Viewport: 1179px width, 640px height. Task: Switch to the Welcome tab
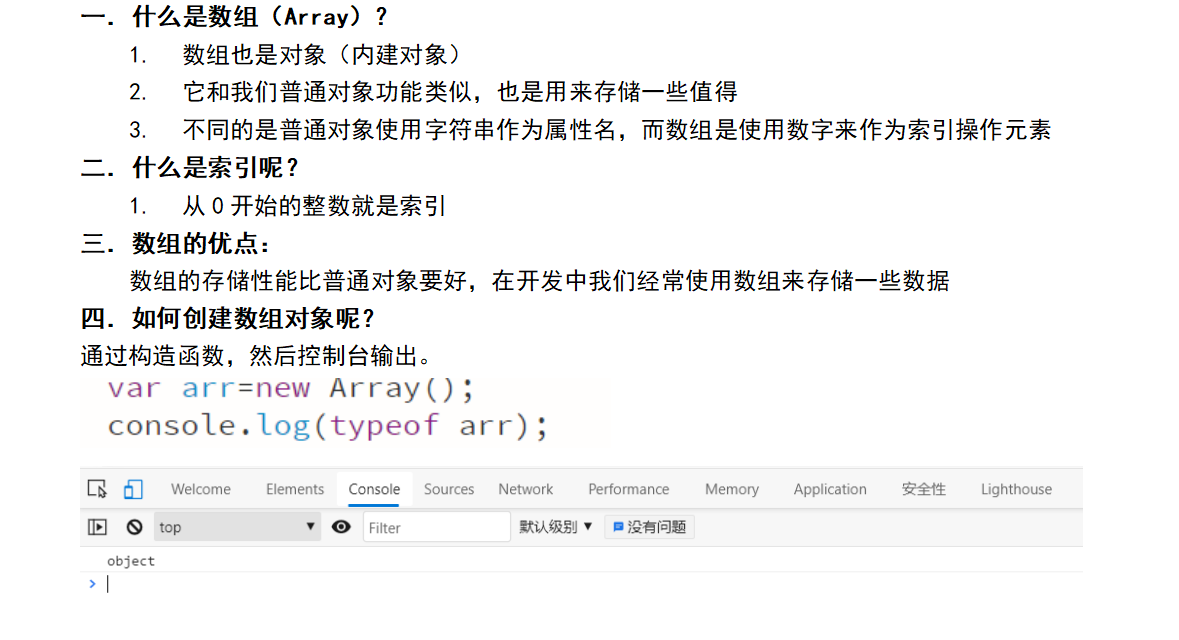coord(200,489)
